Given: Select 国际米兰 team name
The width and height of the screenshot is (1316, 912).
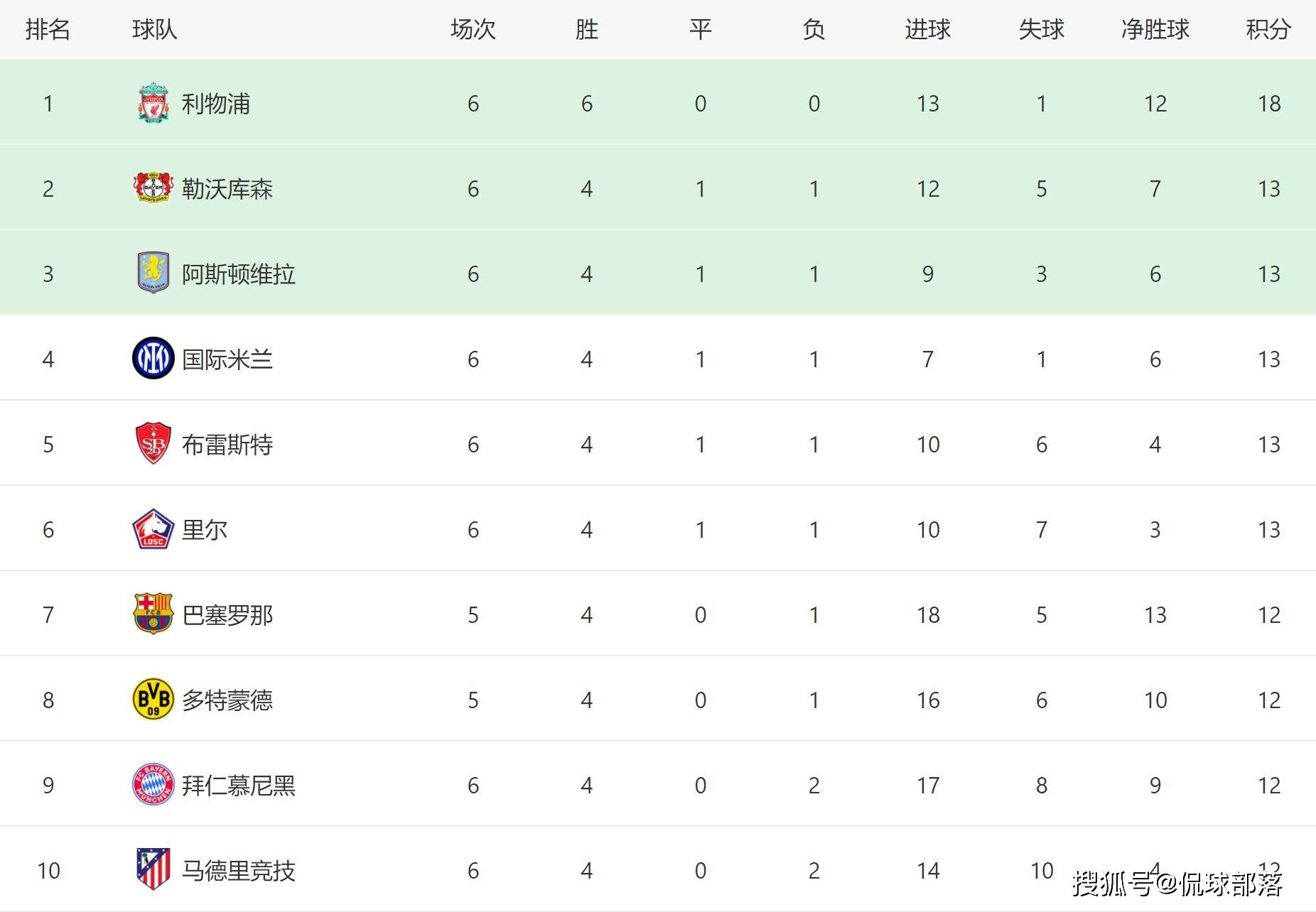Looking at the screenshot, I should coord(227,359).
